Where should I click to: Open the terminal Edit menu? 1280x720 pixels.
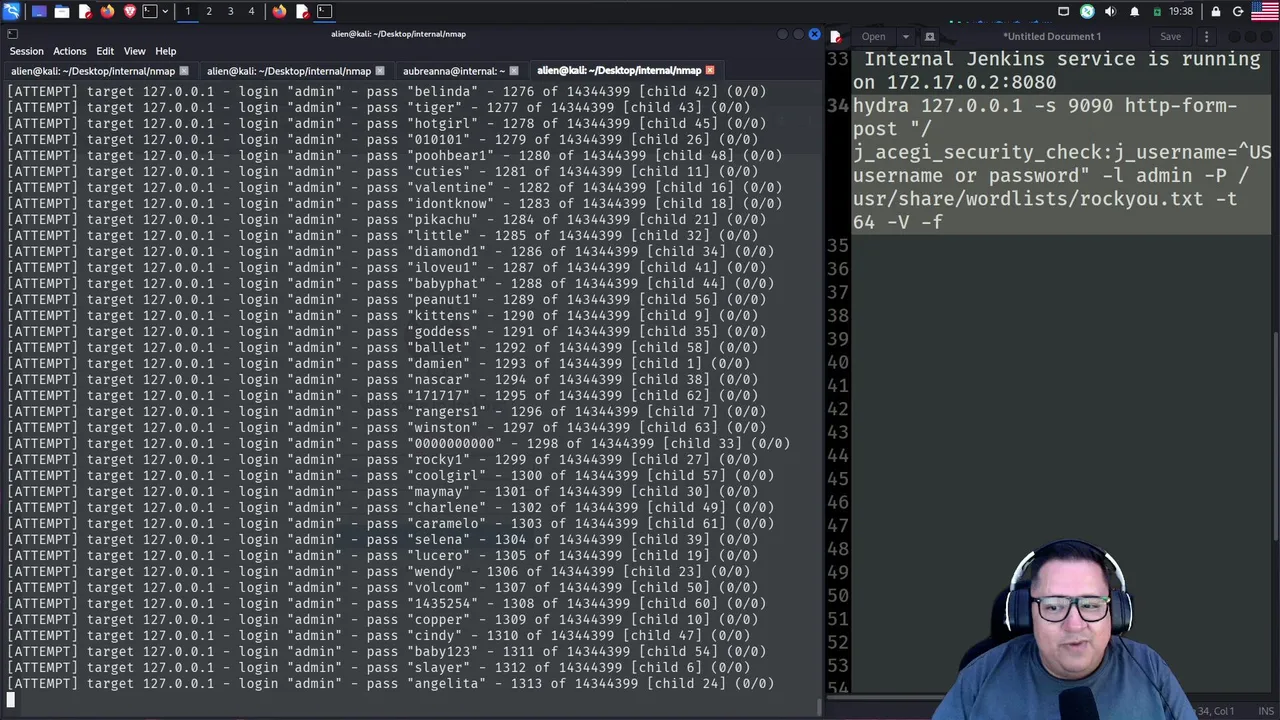point(105,51)
